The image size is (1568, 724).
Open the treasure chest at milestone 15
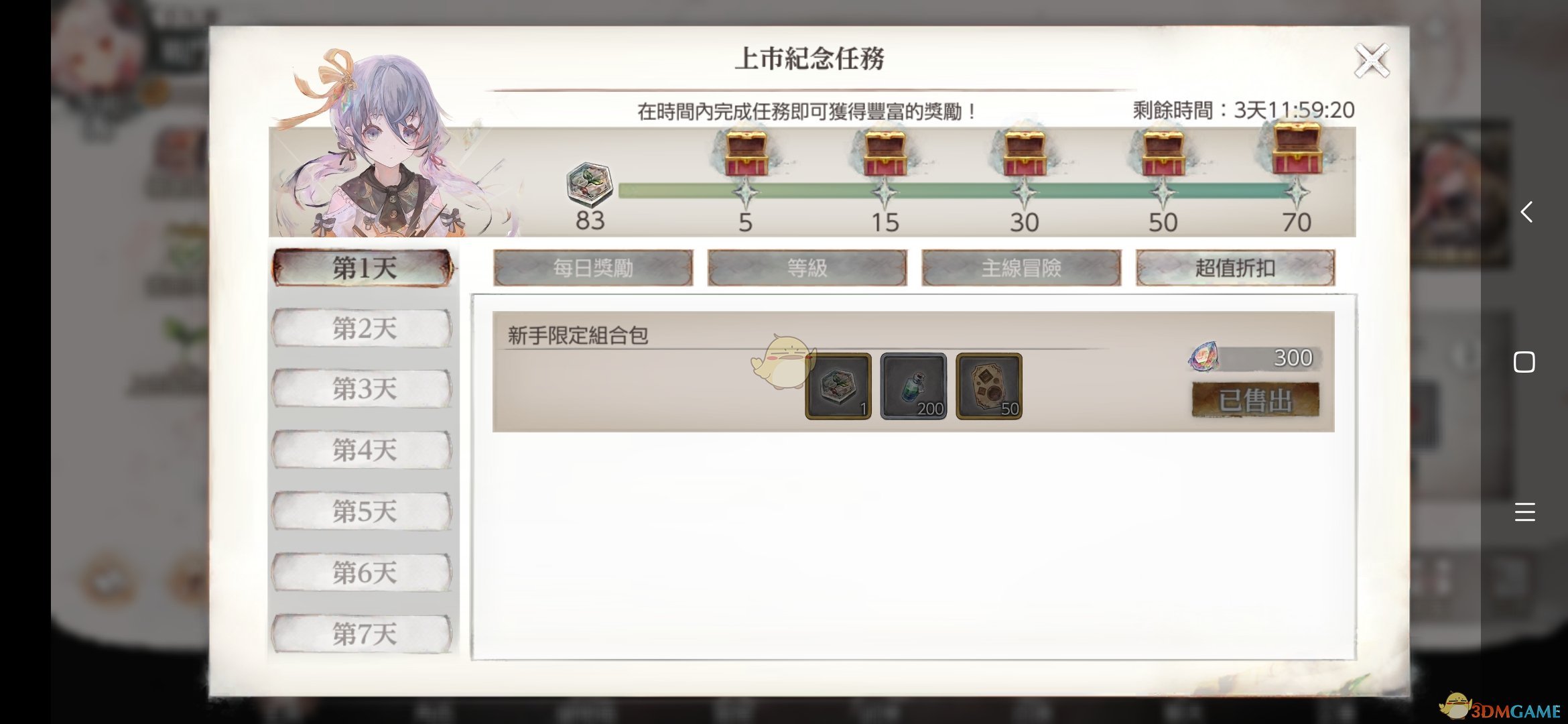[885, 154]
